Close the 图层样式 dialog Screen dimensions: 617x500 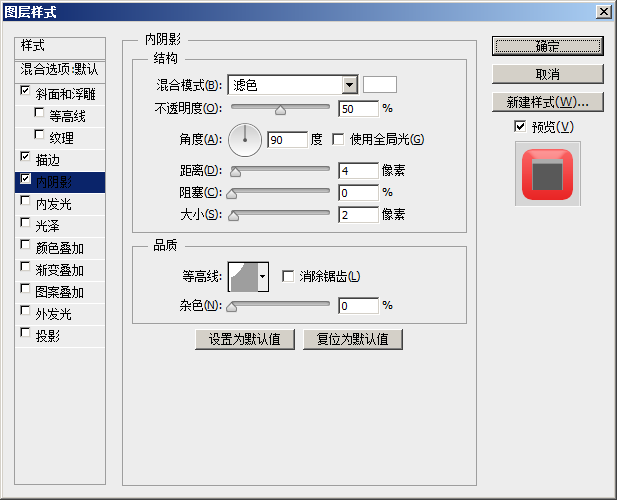604,12
